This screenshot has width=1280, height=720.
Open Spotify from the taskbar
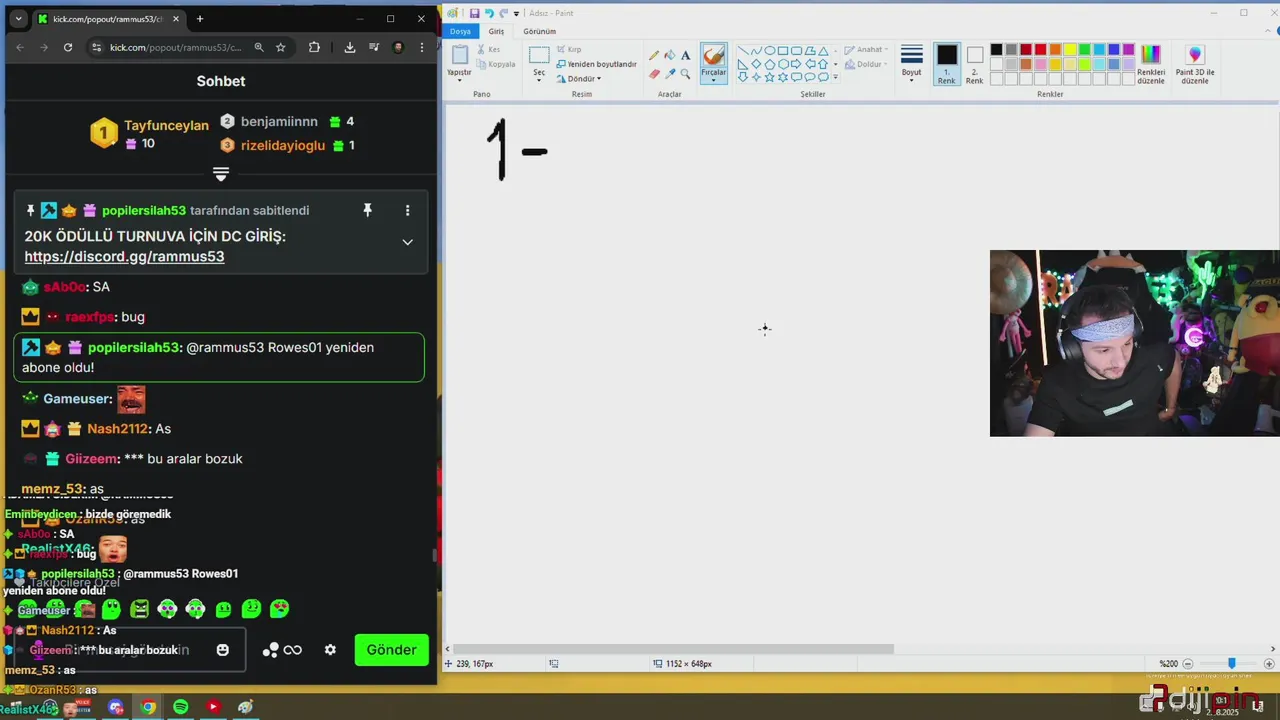coord(180,707)
